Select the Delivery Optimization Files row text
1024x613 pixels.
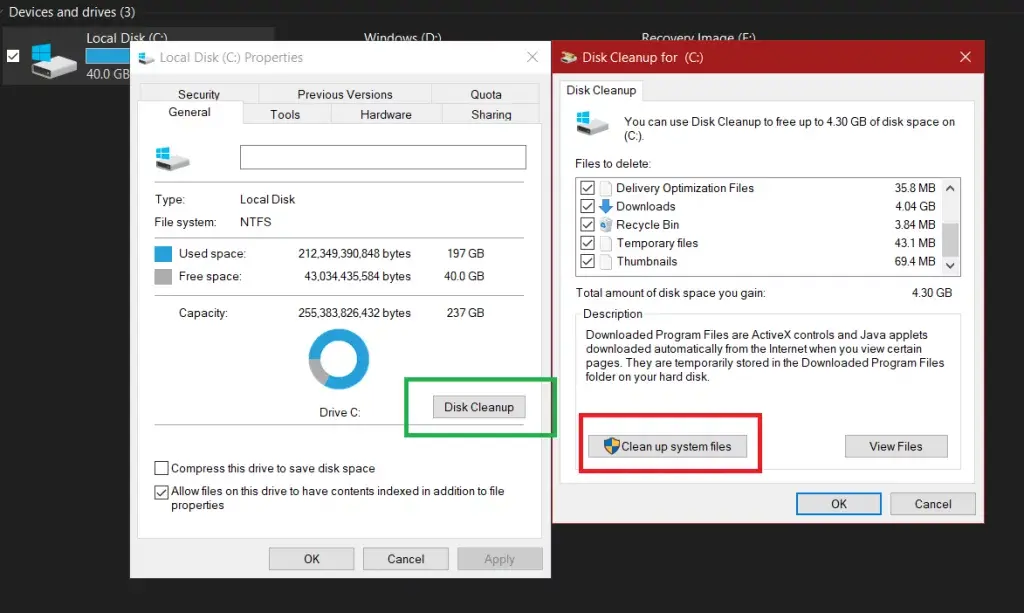(685, 188)
